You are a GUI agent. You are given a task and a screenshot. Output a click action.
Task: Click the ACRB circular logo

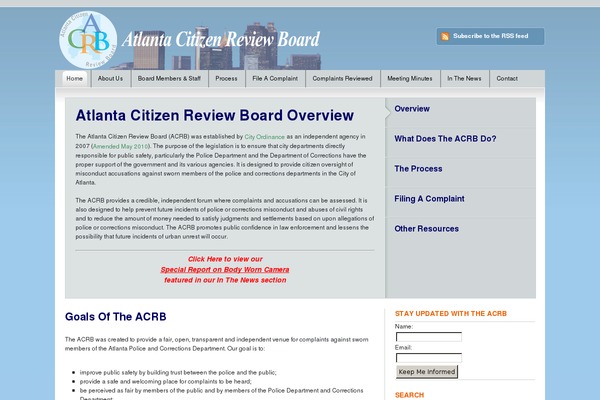pos(88,40)
